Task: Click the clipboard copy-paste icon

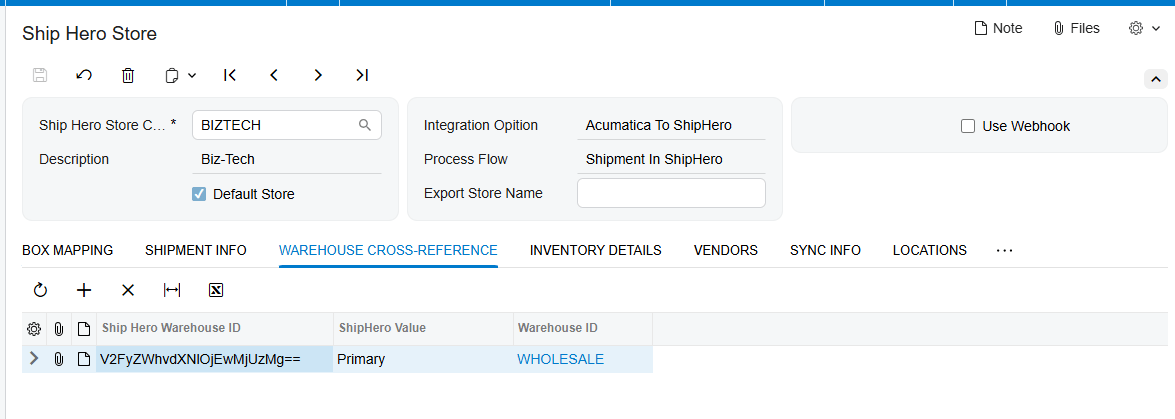Action: [172, 75]
